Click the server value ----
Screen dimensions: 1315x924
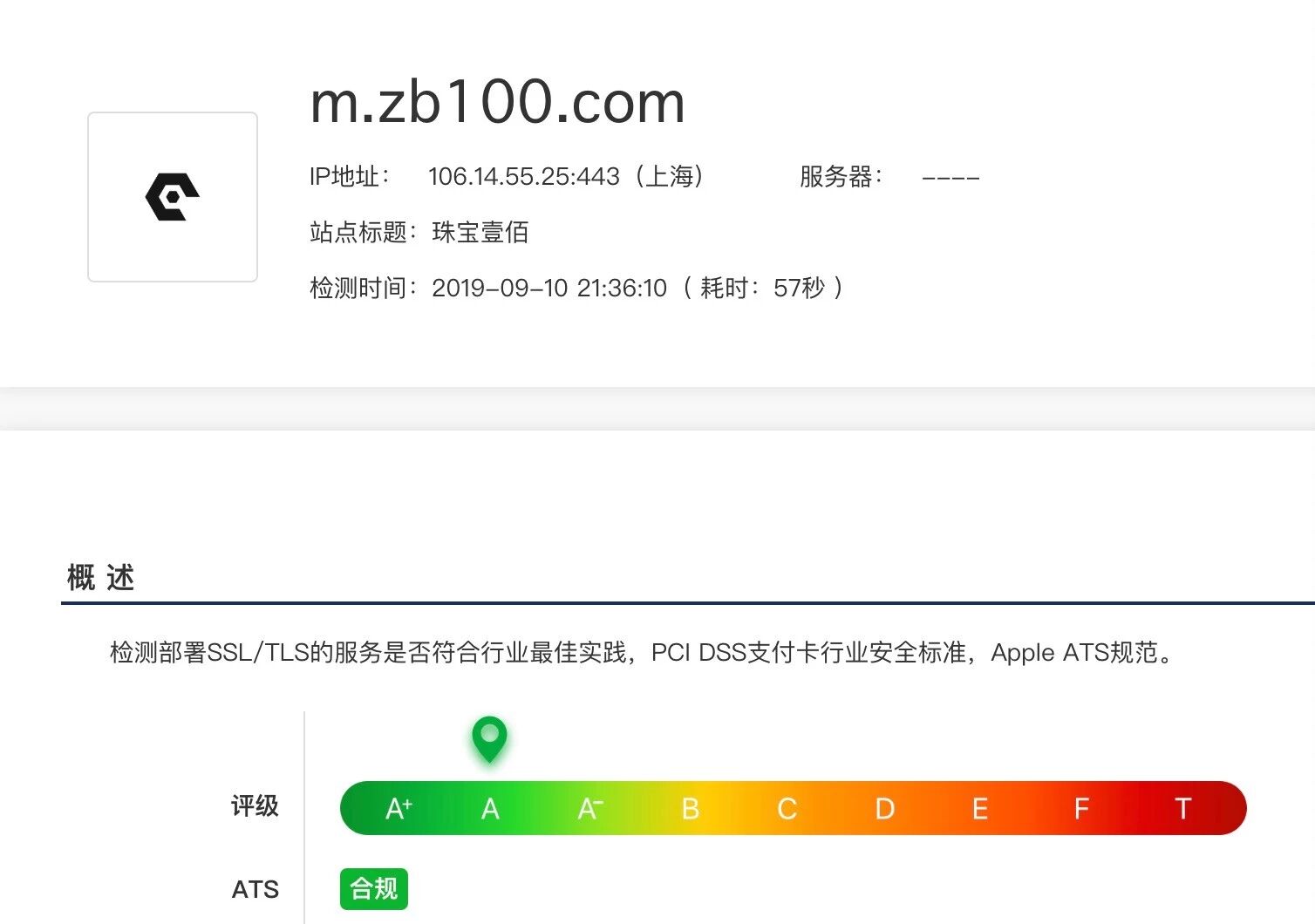pyautogui.click(x=950, y=178)
